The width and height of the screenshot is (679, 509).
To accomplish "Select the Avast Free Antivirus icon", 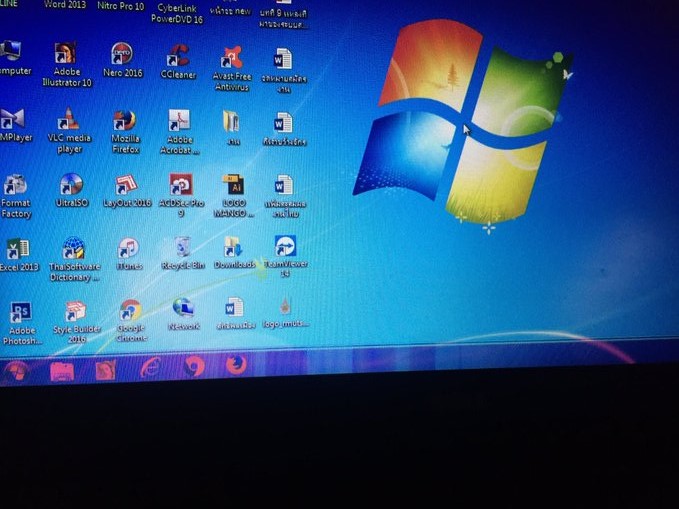I will [x=231, y=57].
